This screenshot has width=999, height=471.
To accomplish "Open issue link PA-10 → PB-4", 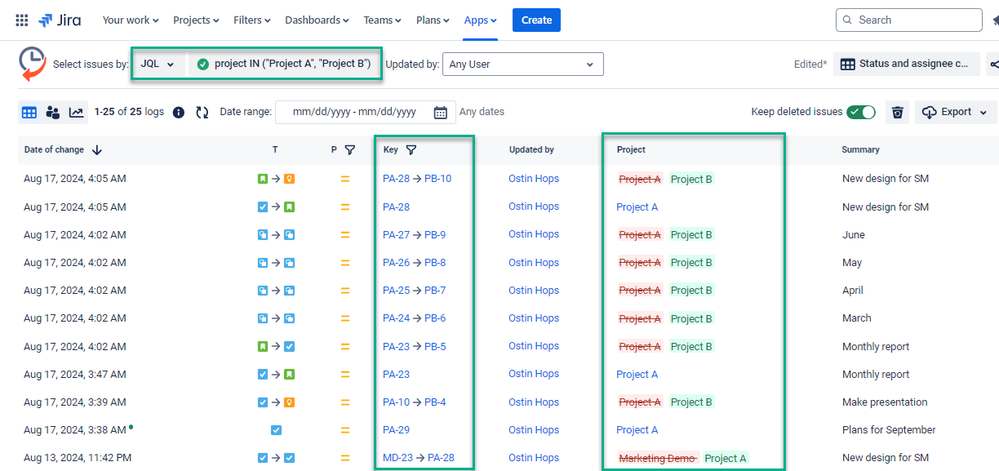I will coord(414,402).
